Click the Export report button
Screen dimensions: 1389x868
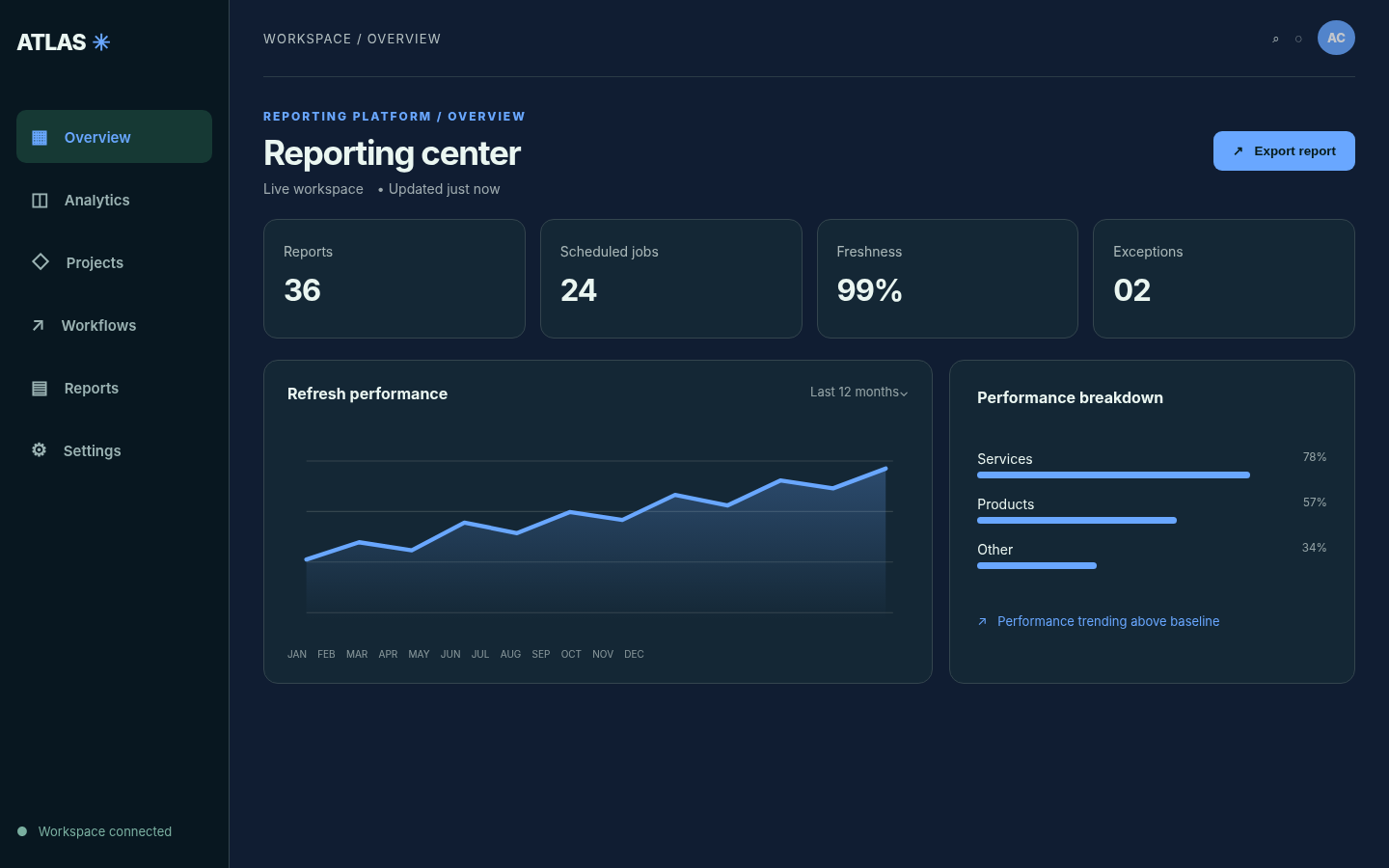pyautogui.click(x=1284, y=151)
